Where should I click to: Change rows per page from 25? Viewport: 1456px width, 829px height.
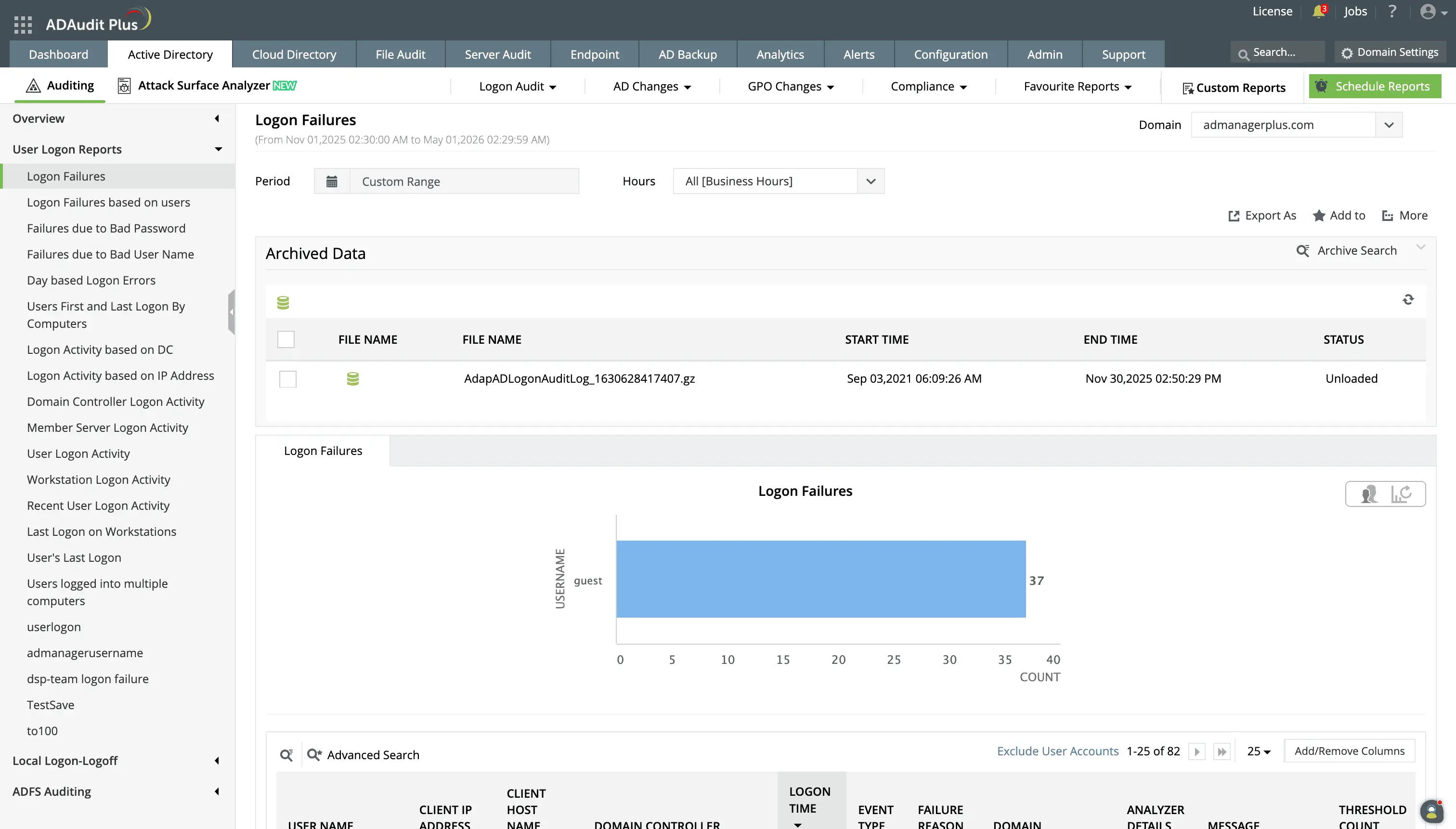point(1259,751)
